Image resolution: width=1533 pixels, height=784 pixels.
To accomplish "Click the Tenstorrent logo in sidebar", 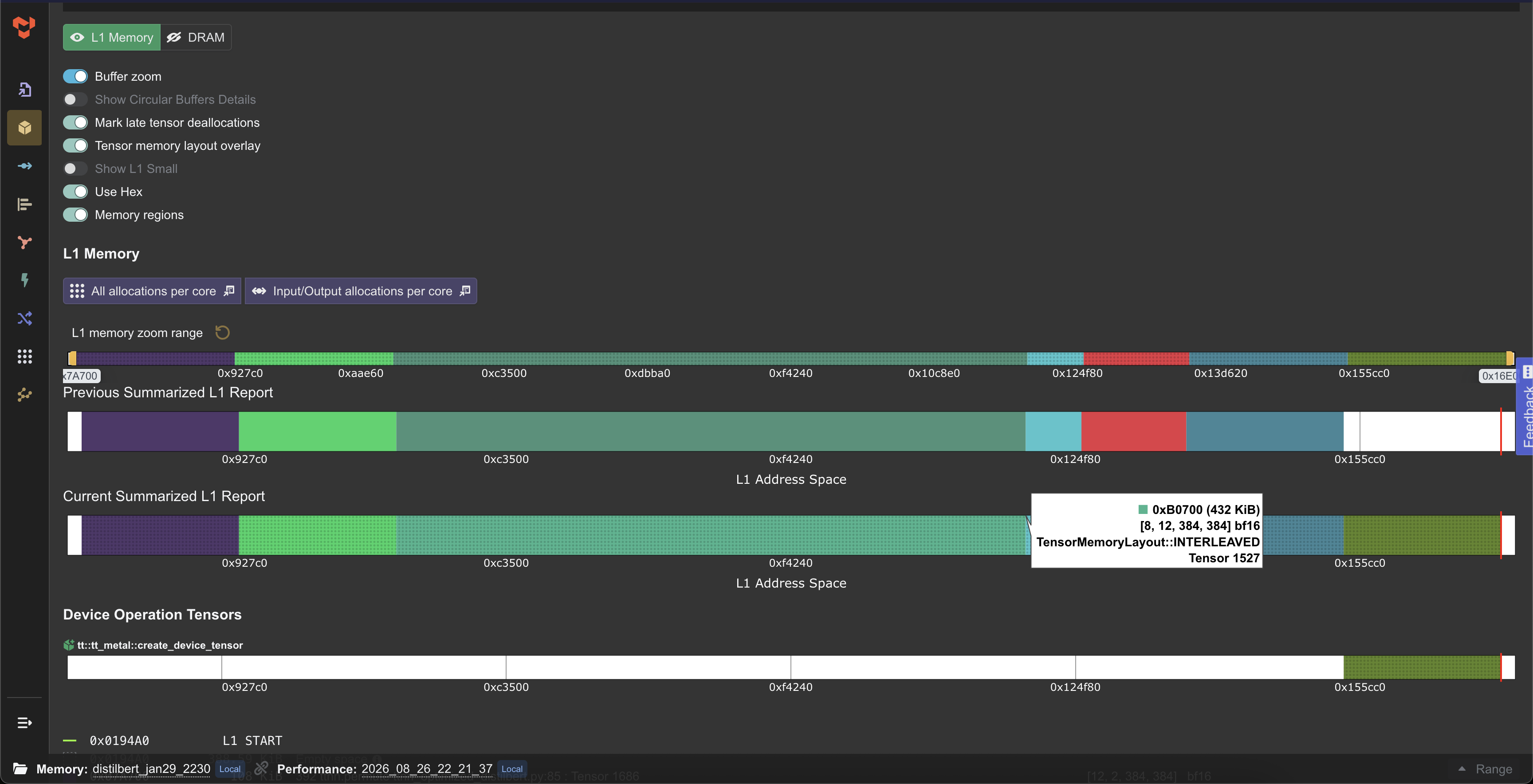I will coord(24,27).
